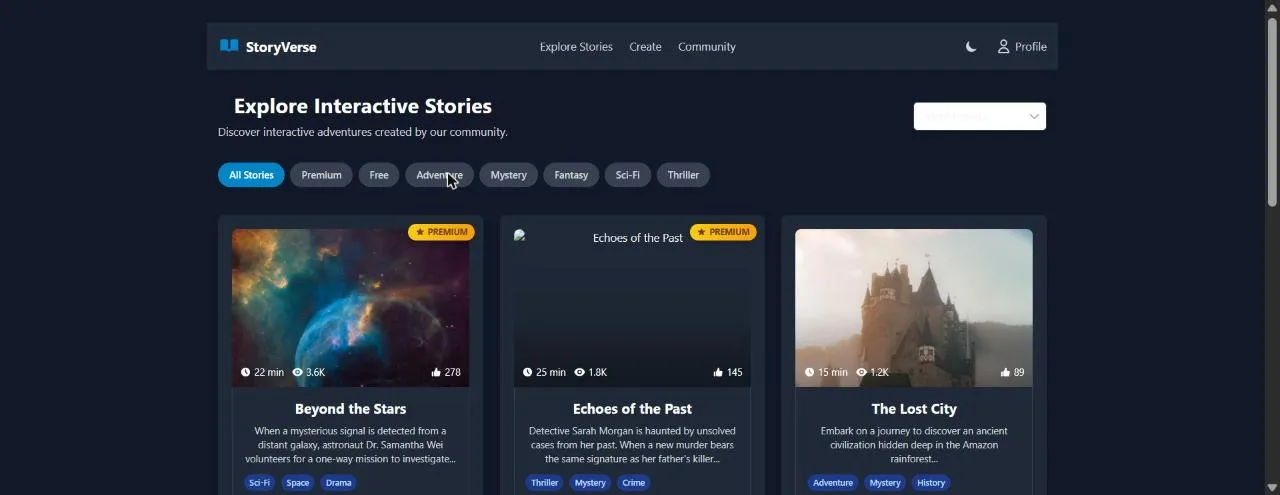Viewport: 1280px width, 495px height.
Task: Click the Adventure tag on The Lost City
Action: tap(833, 483)
